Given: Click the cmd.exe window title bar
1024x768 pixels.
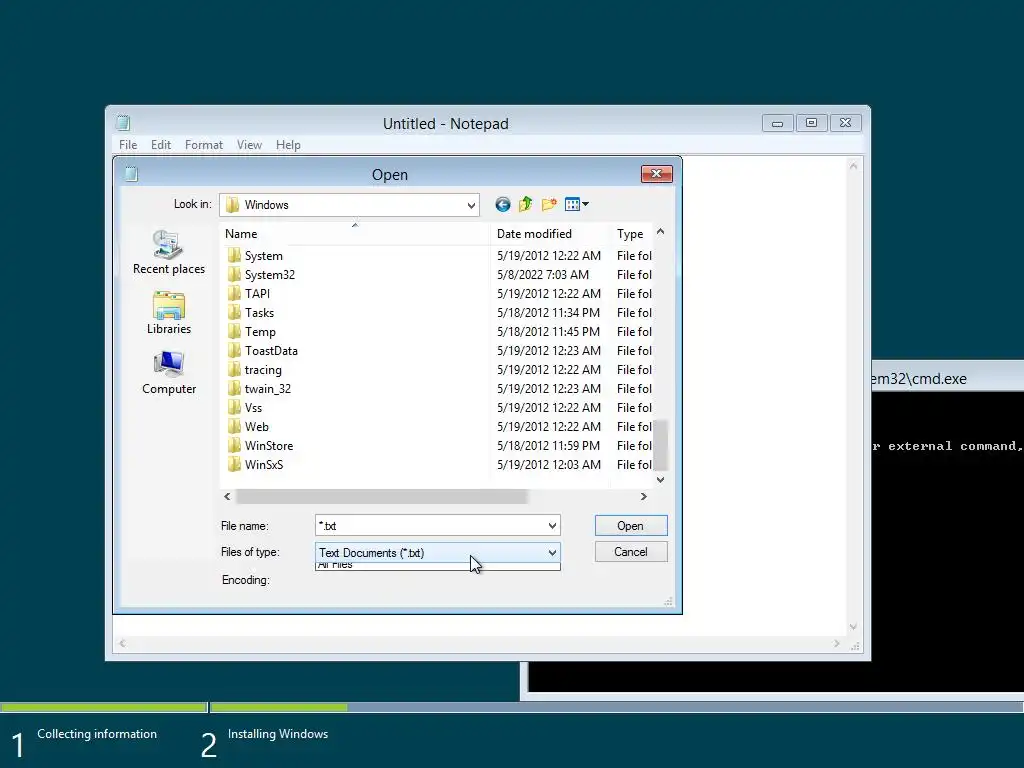Looking at the screenshot, I should click(948, 378).
